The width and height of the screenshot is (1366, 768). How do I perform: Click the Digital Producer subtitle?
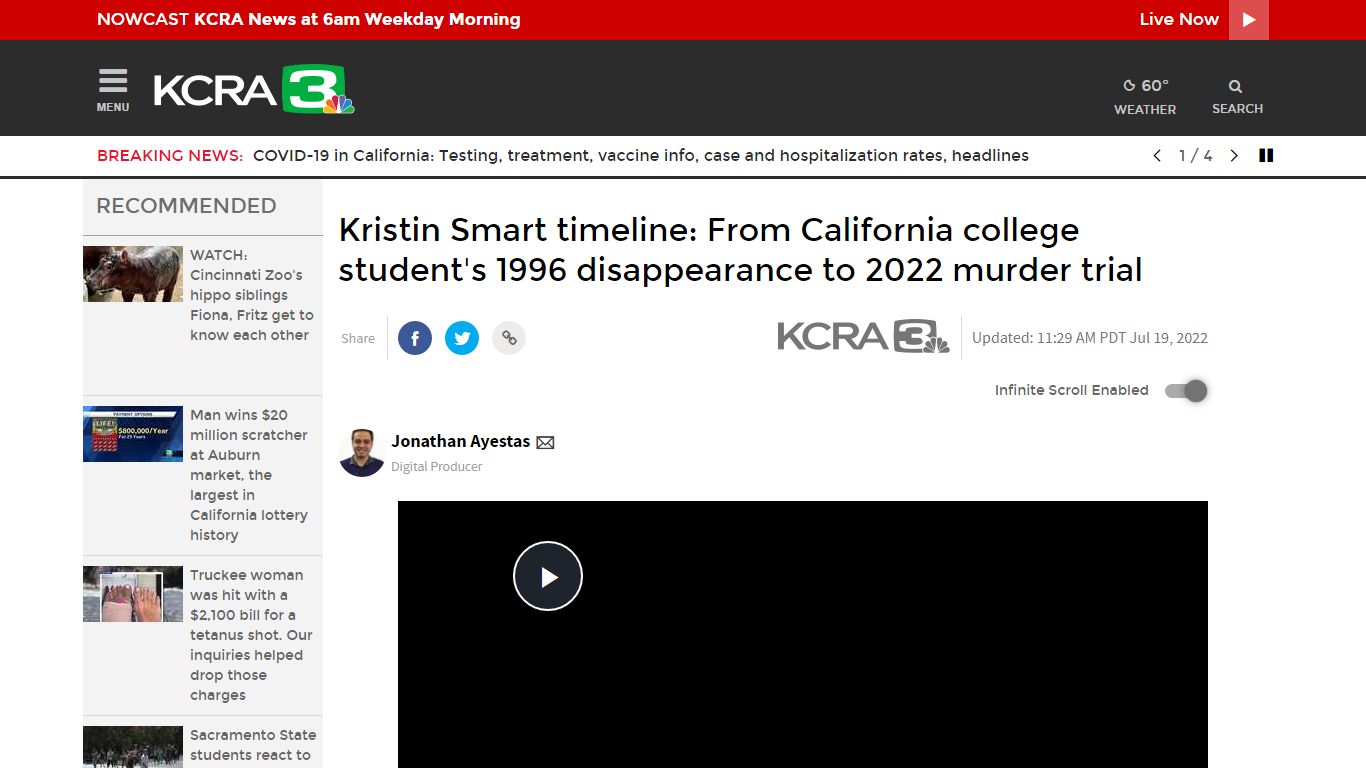point(437,467)
